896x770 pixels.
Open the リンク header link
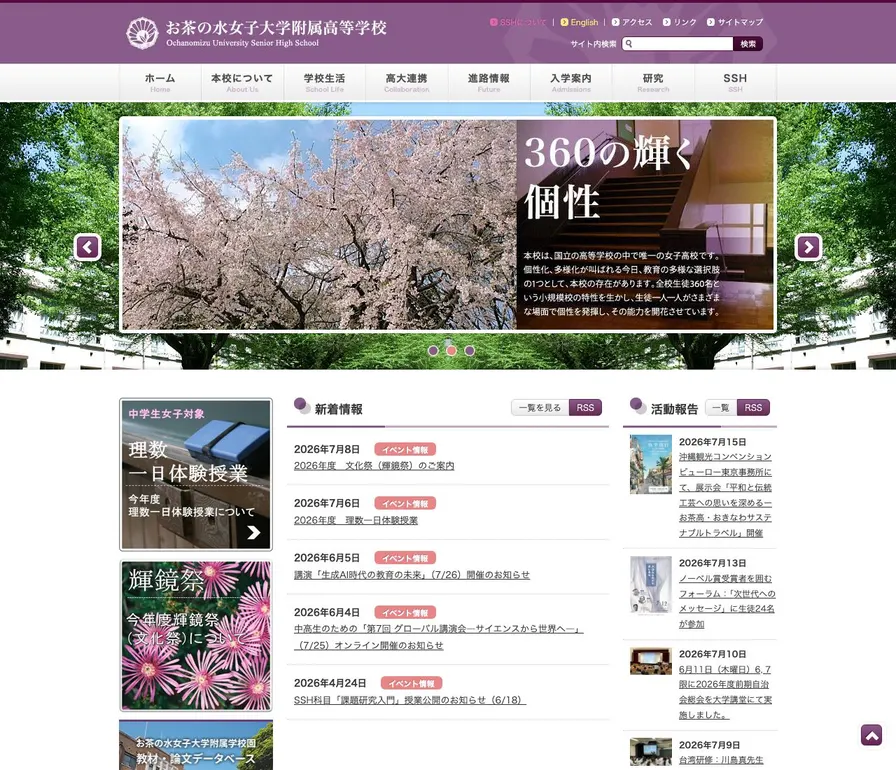pos(679,22)
